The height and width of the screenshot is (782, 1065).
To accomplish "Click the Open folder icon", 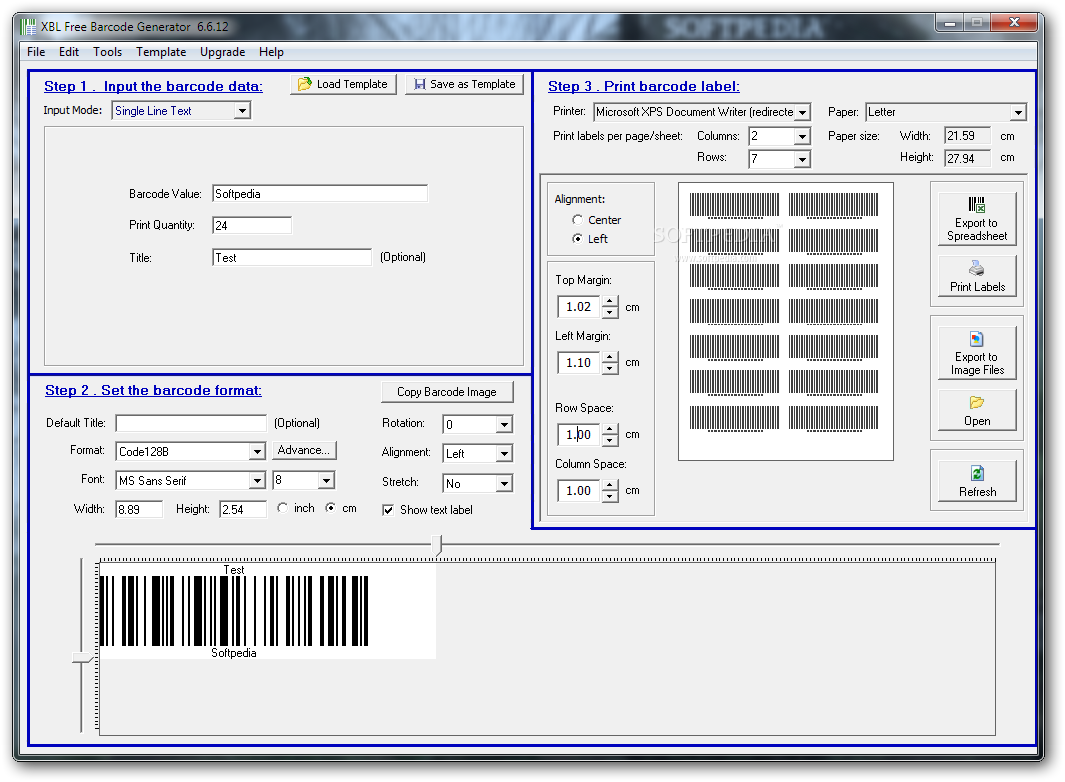I will [977, 402].
